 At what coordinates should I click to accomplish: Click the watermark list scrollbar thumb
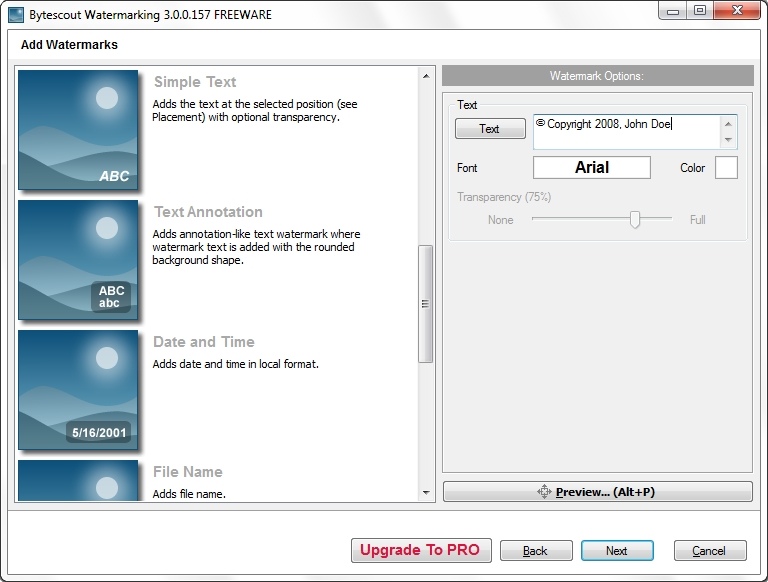click(x=427, y=303)
